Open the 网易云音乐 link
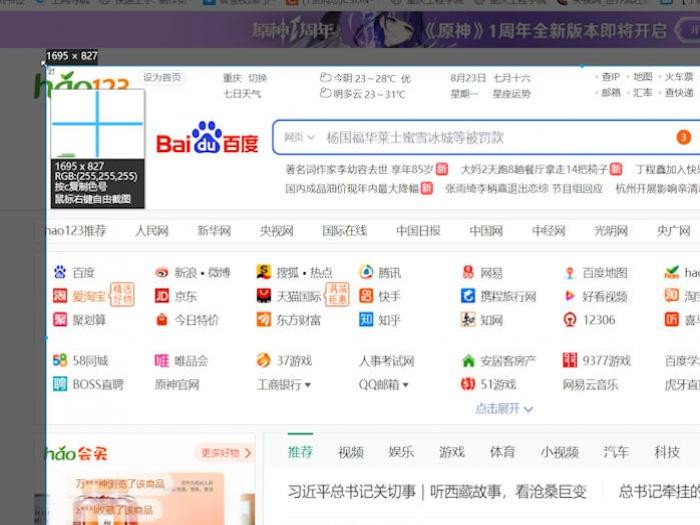This screenshot has height=525, width=700. click(591, 384)
